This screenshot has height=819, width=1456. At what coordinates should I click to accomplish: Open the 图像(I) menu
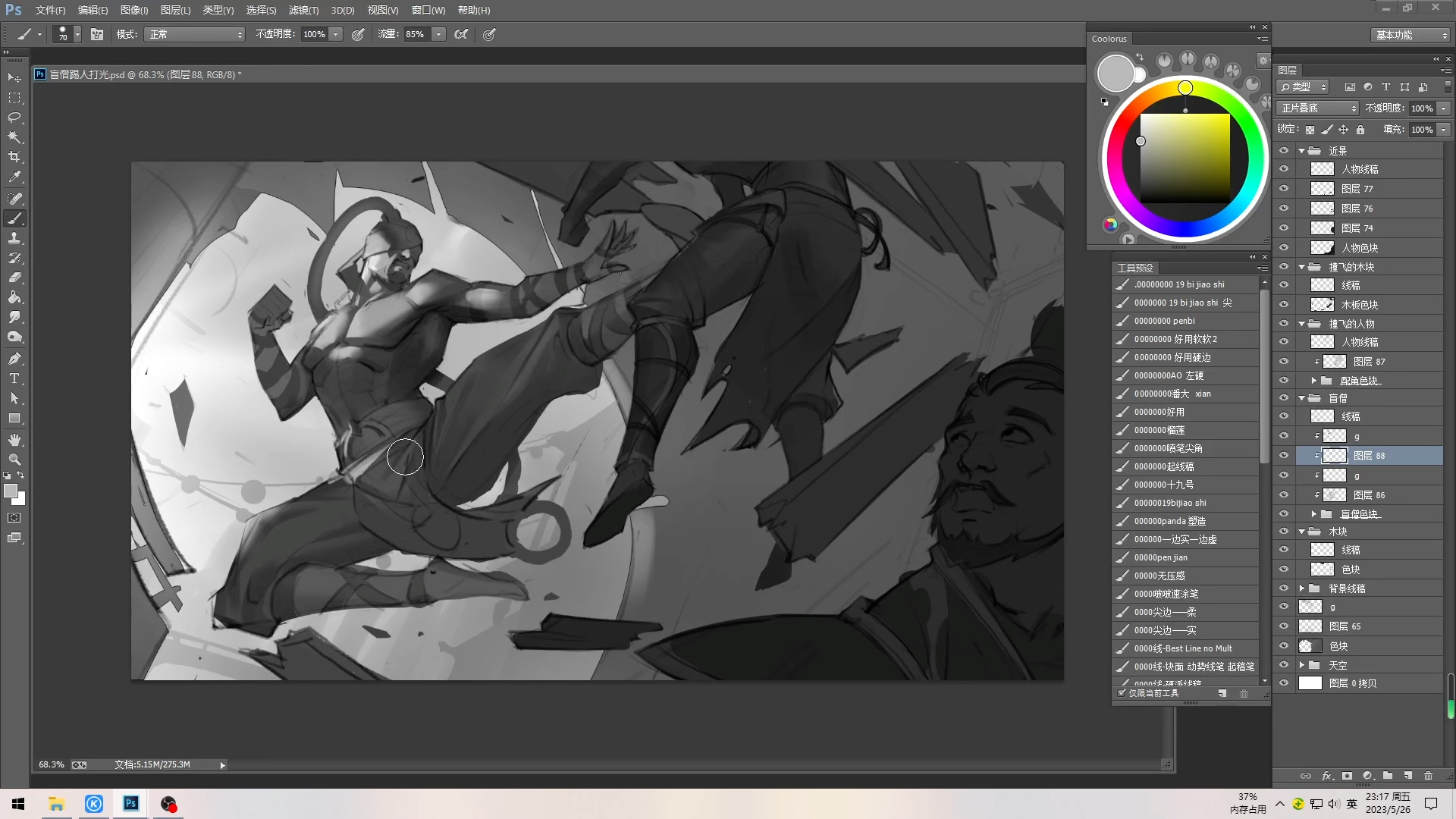click(x=134, y=10)
